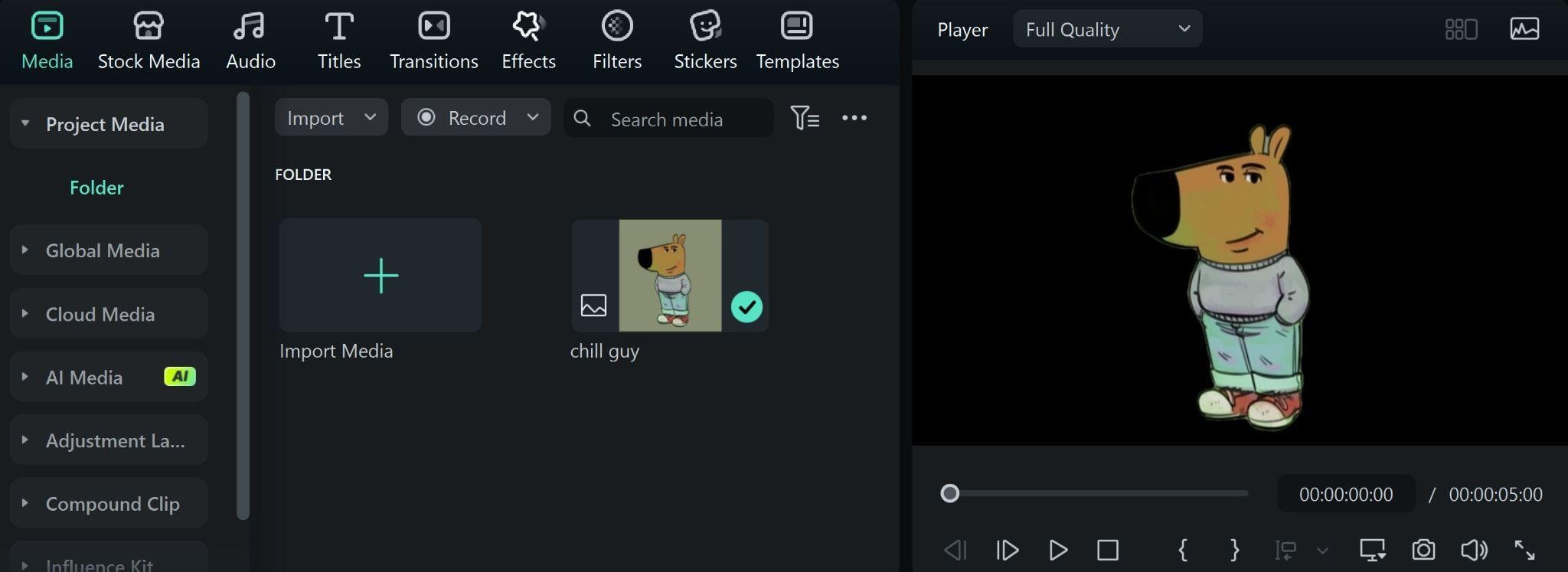Click the current timecode 00:00:00:00 field

click(1346, 494)
